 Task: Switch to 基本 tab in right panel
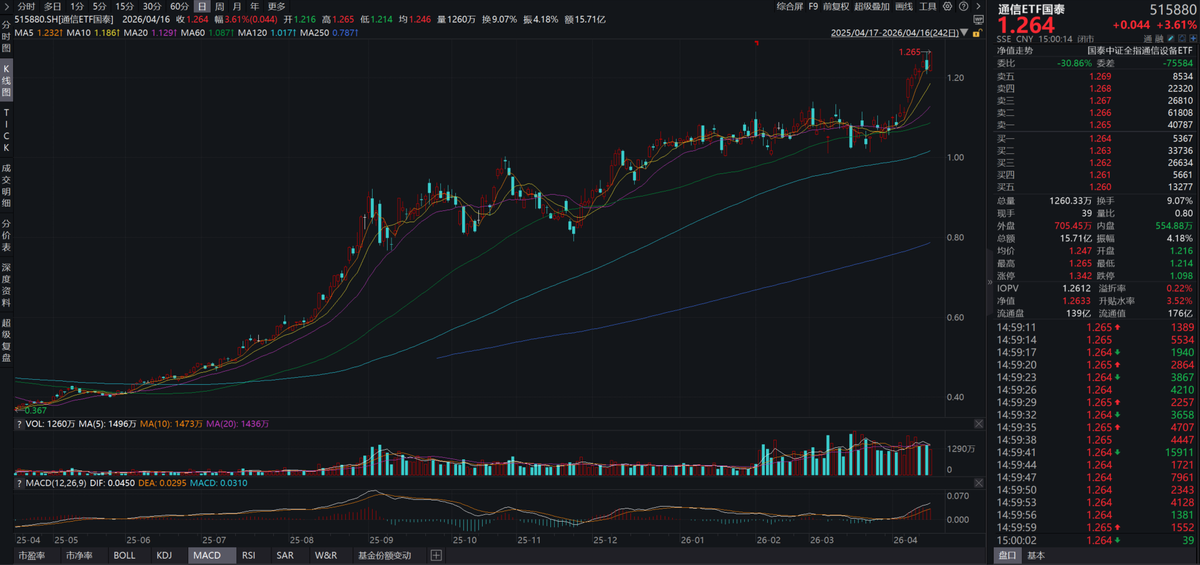point(1036,555)
